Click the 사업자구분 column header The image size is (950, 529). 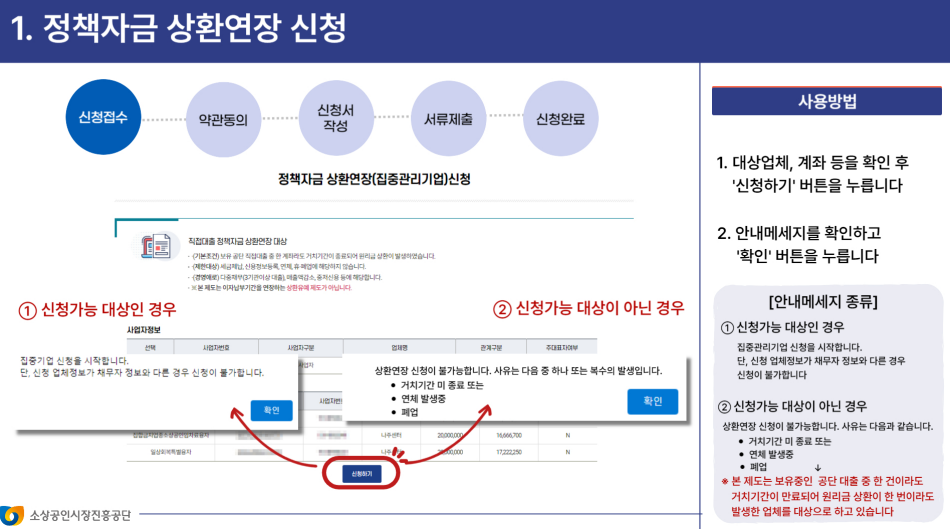coord(301,348)
